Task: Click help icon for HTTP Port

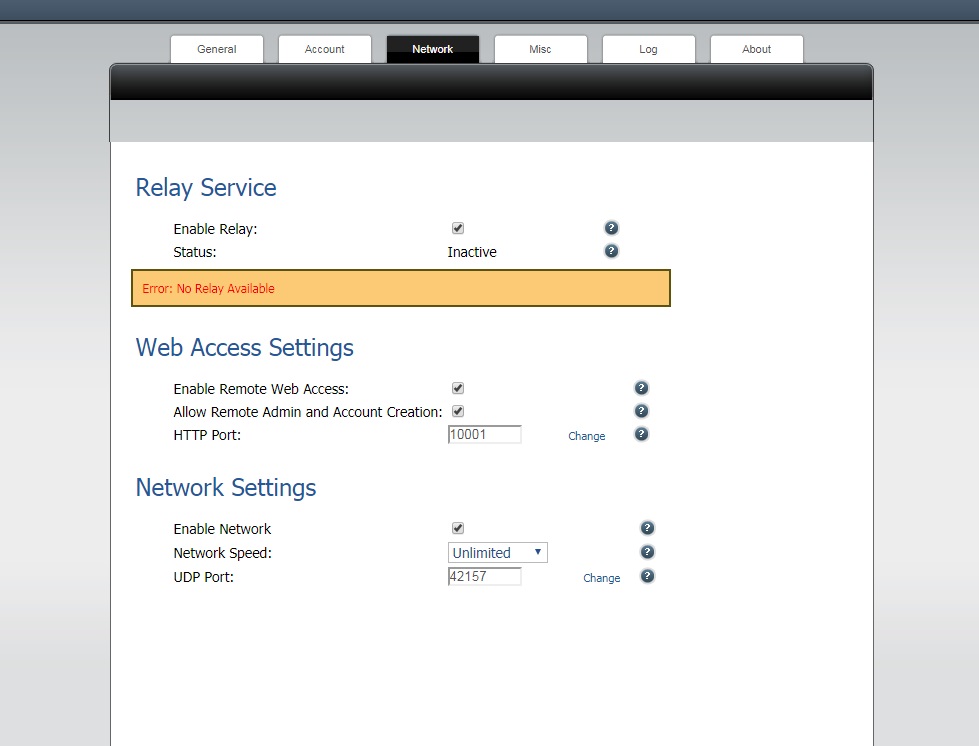Action: [x=642, y=434]
